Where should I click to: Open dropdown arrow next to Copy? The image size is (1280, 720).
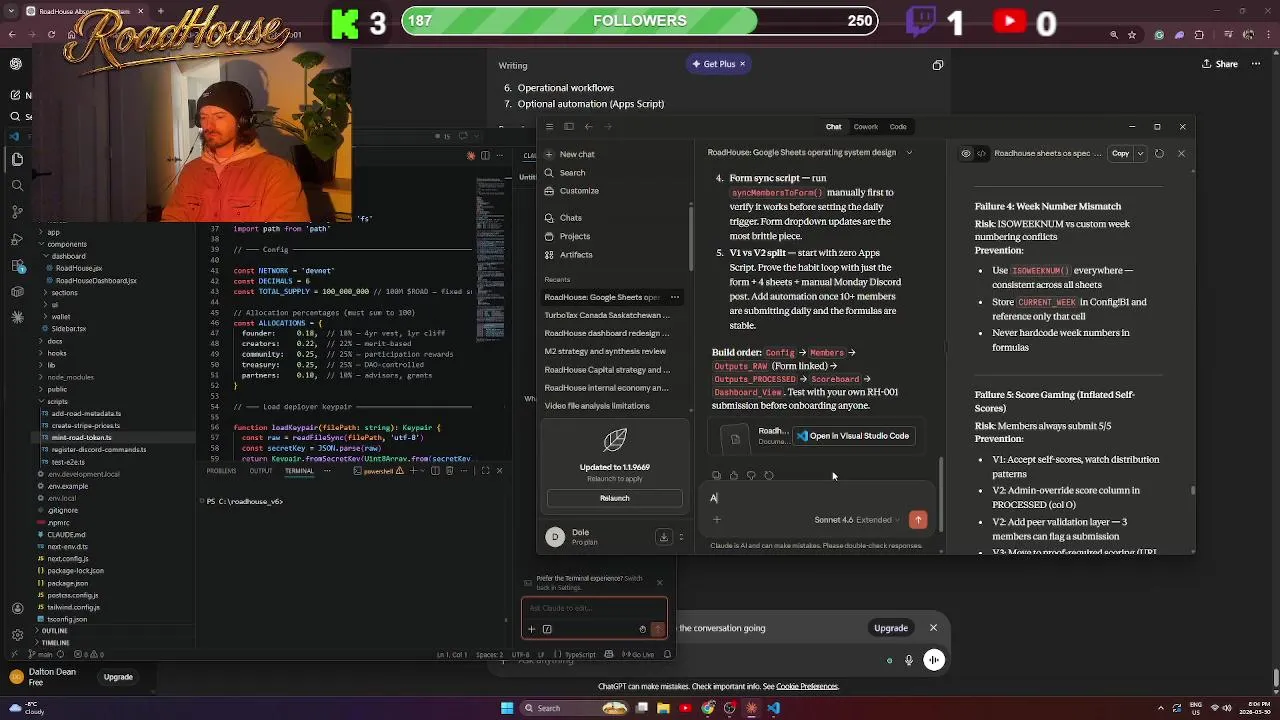point(1140,154)
